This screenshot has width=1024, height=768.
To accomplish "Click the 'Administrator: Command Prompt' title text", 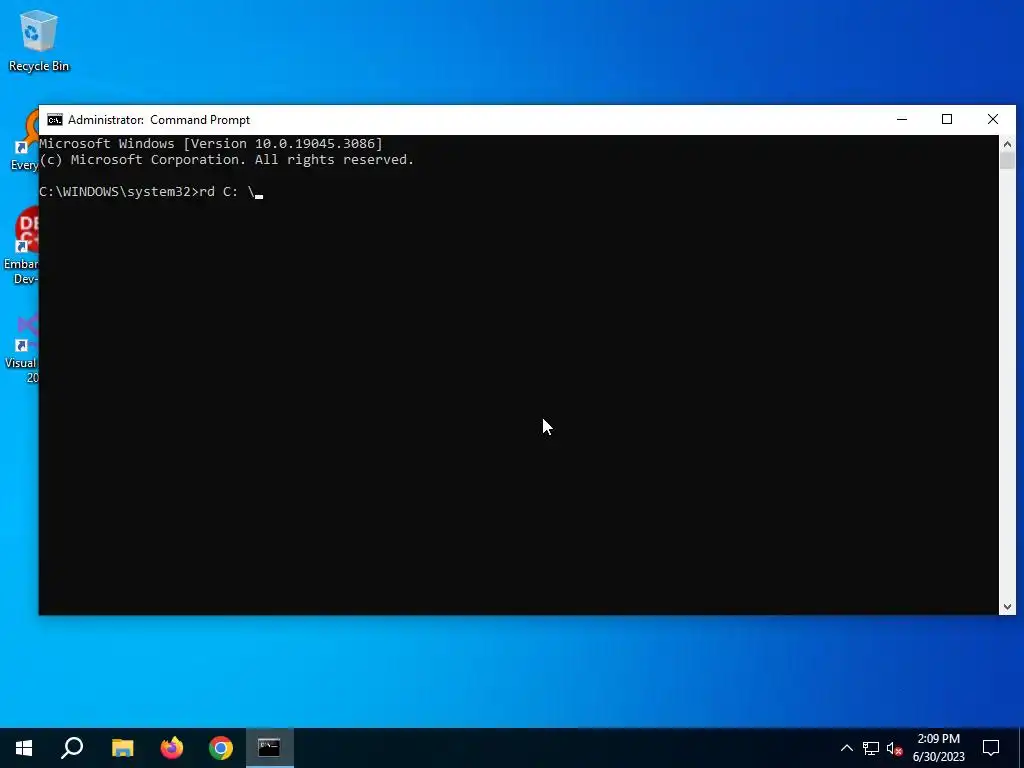I will tap(159, 120).
